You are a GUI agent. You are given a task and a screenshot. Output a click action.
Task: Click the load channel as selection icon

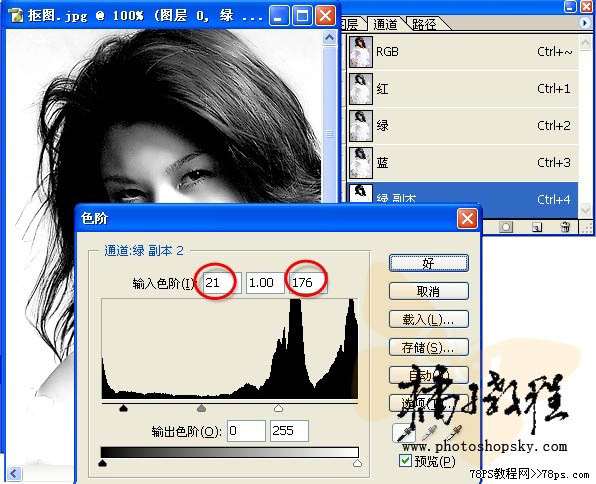[506, 227]
